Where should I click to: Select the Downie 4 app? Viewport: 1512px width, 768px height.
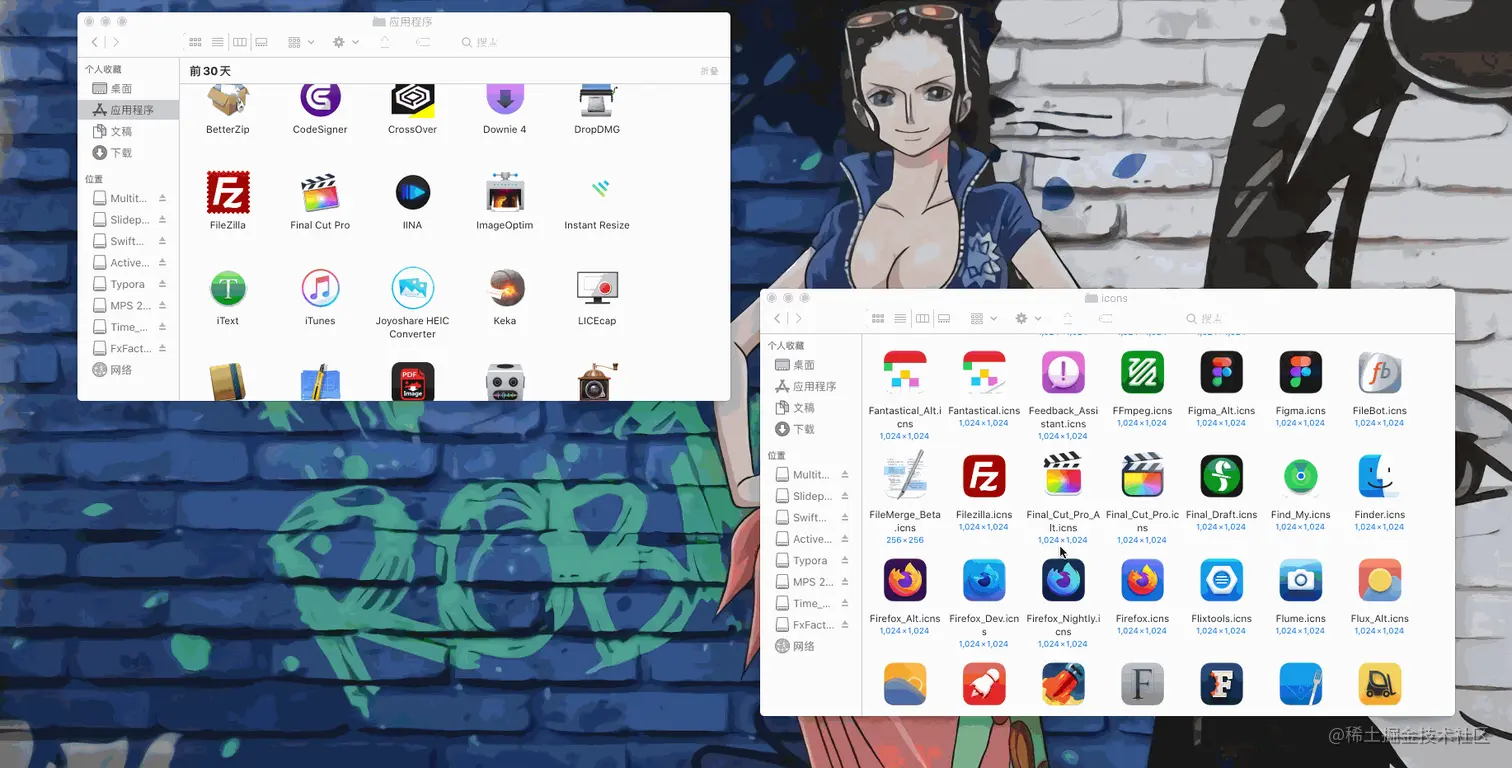[x=504, y=101]
